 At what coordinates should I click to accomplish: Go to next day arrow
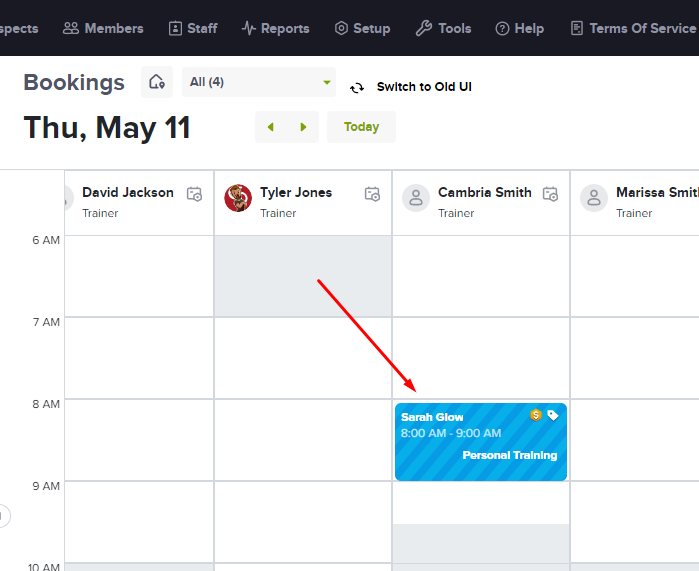point(303,127)
